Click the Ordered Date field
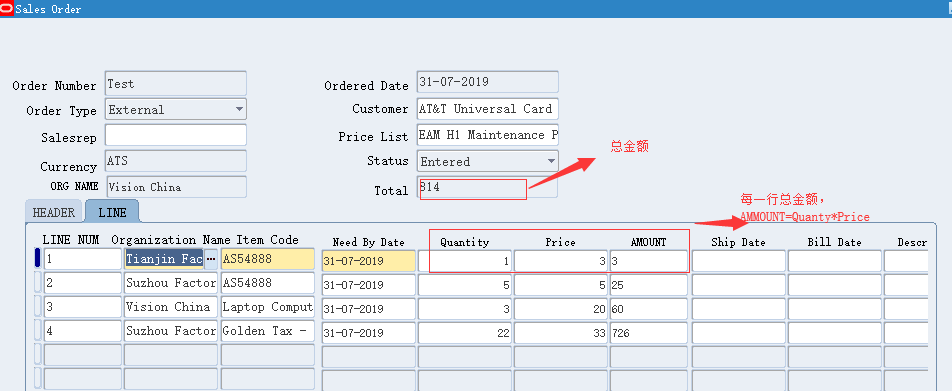The width and height of the screenshot is (952, 391). click(488, 82)
